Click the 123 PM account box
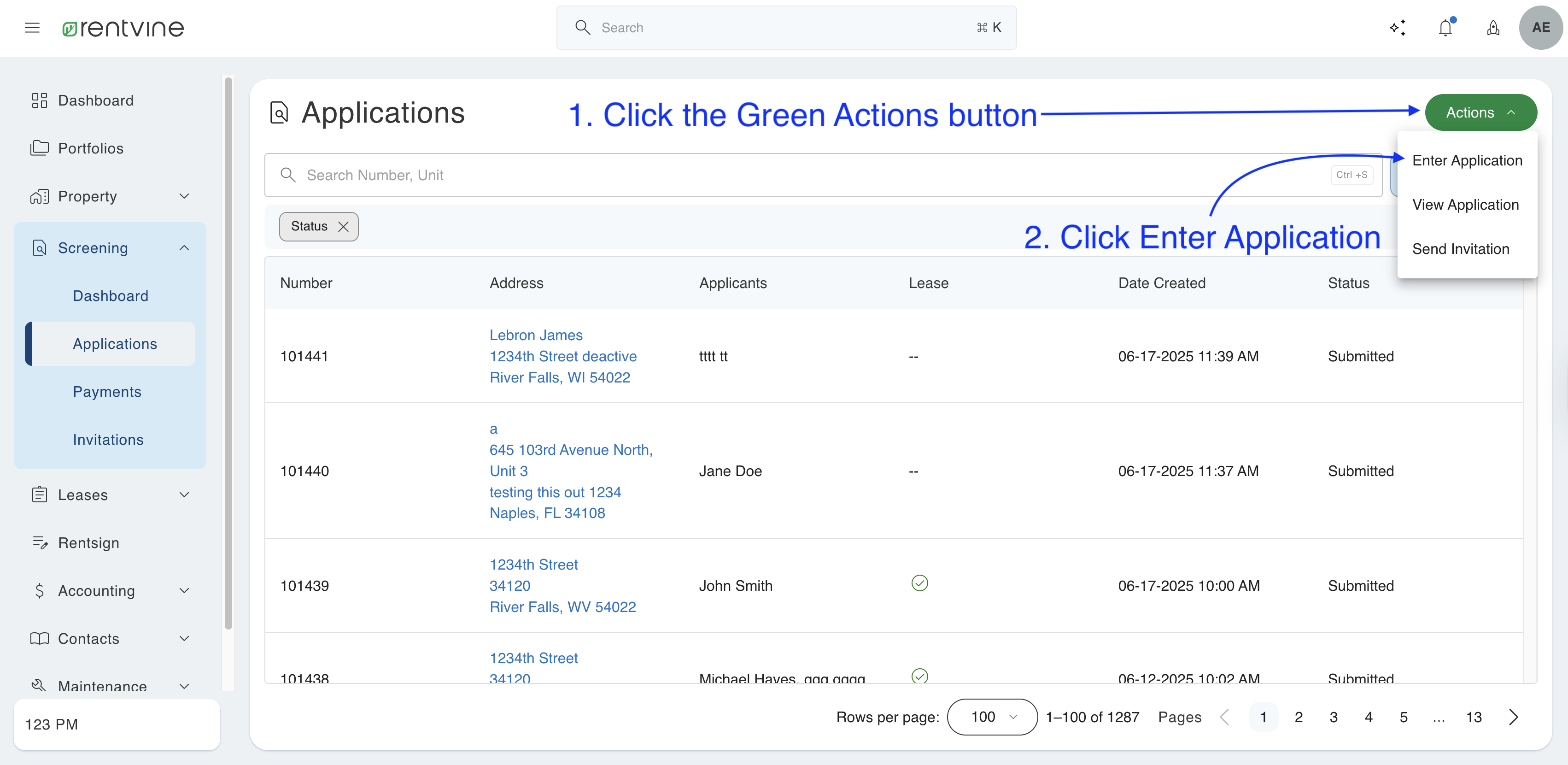Viewport: 1568px width, 765px height. click(x=117, y=724)
